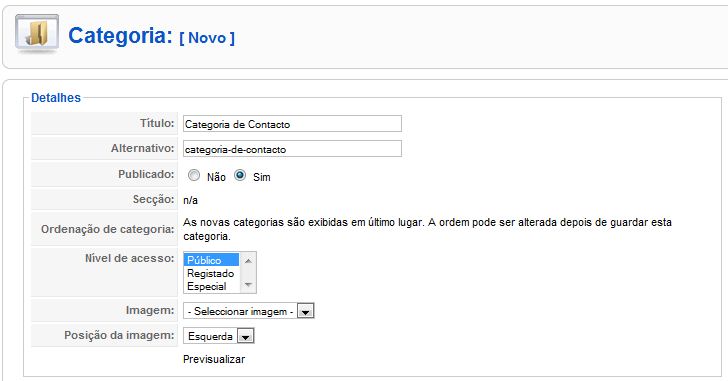Open the Seleccionar imagem dropdown
The width and height of the screenshot is (728, 381).
click(x=248, y=311)
